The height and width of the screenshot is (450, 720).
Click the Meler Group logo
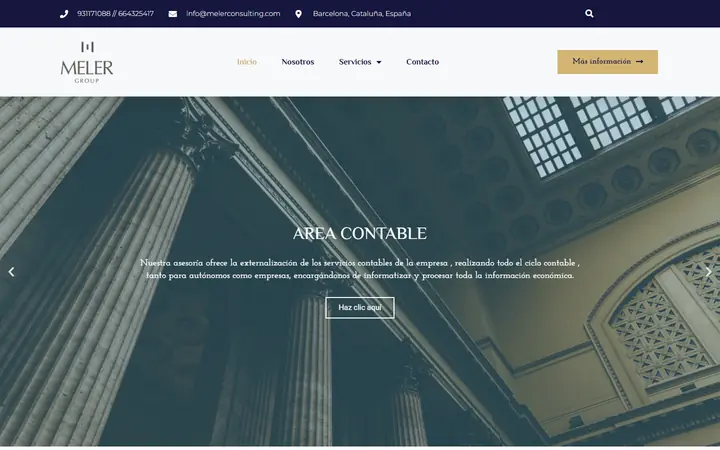click(x=87, y=62)
